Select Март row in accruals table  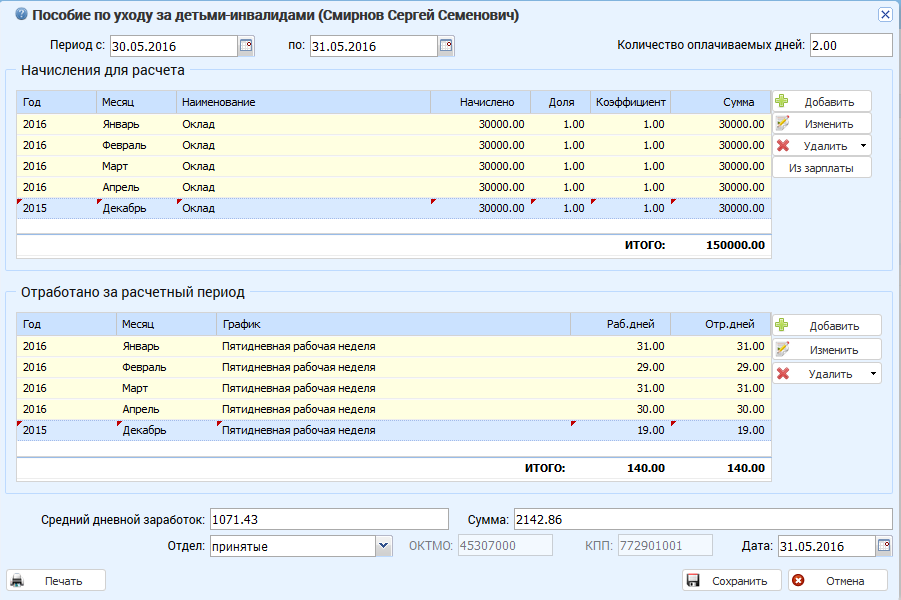point(394,166)
